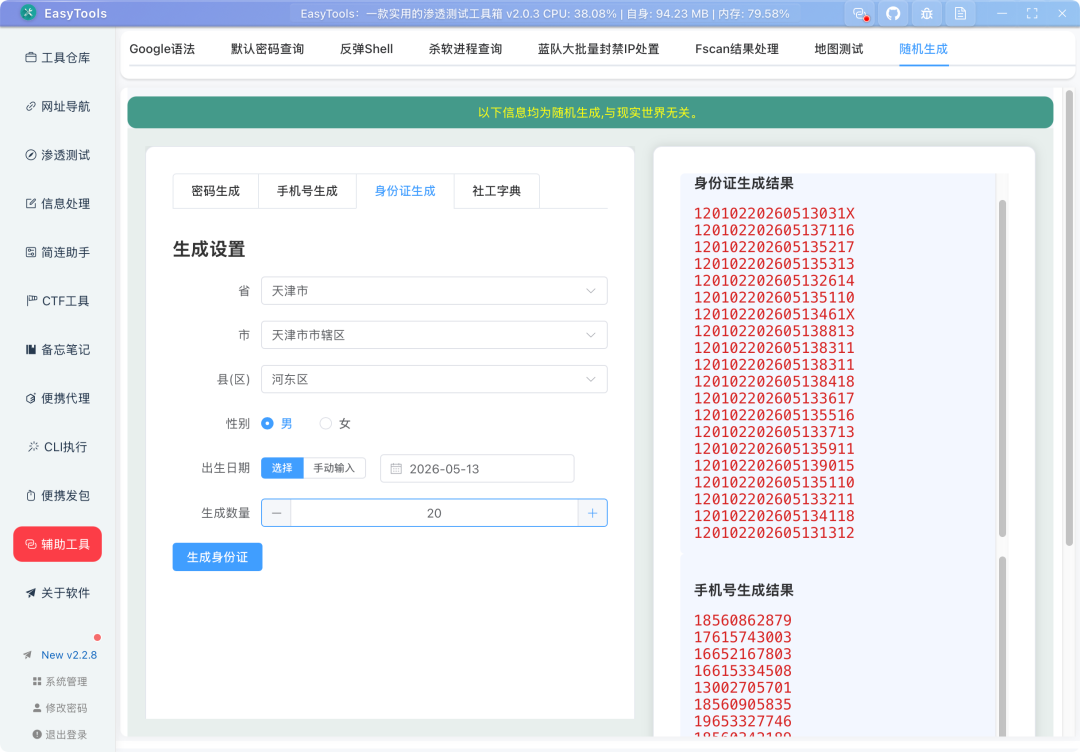Image resolution: width=1080 pixels, height=752 pixels.
Task: Click the paper plane icon beside 关于软件
Action: [x=31, y=593]
